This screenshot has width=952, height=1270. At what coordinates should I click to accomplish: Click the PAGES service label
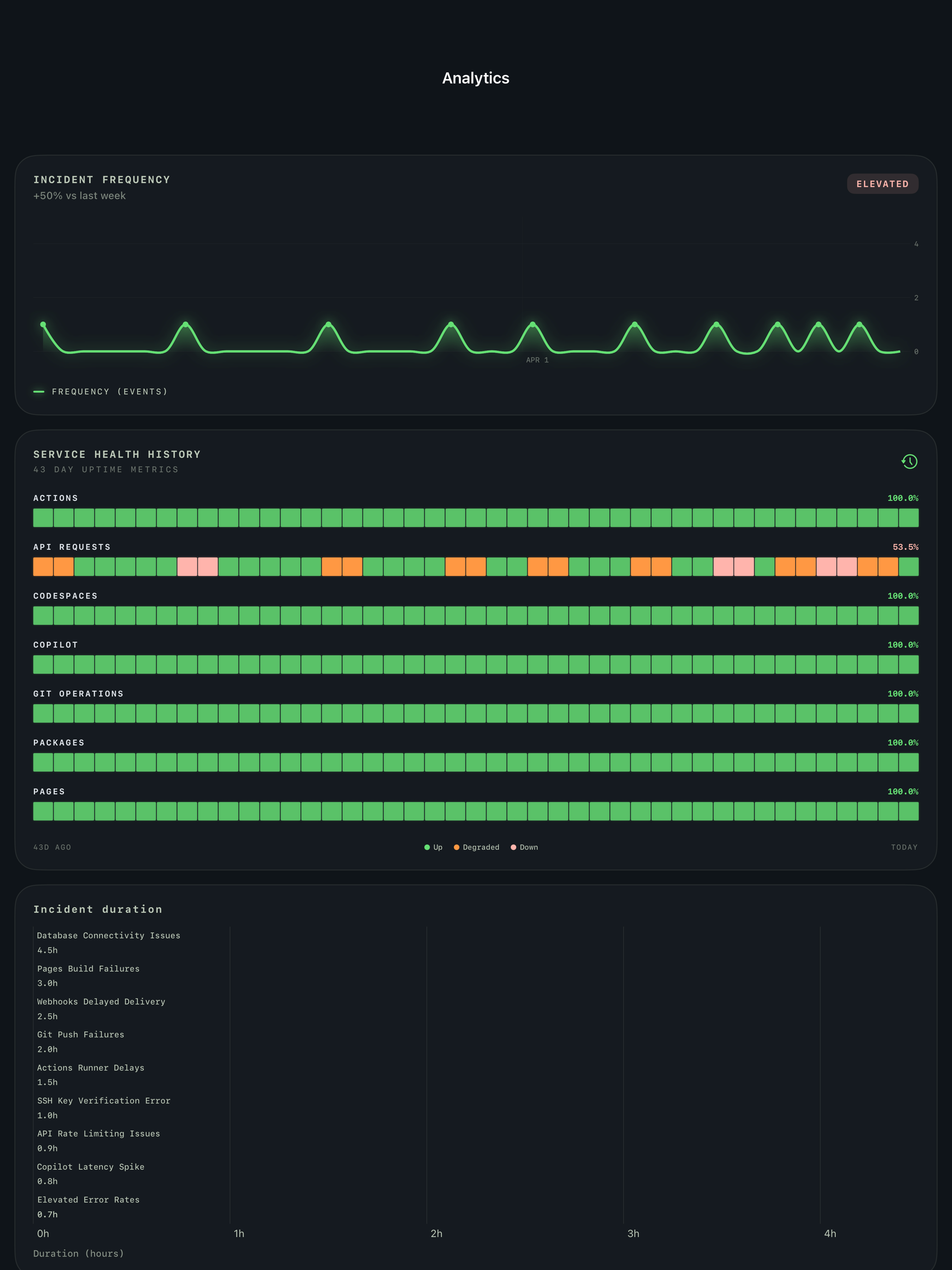point(49,791)
